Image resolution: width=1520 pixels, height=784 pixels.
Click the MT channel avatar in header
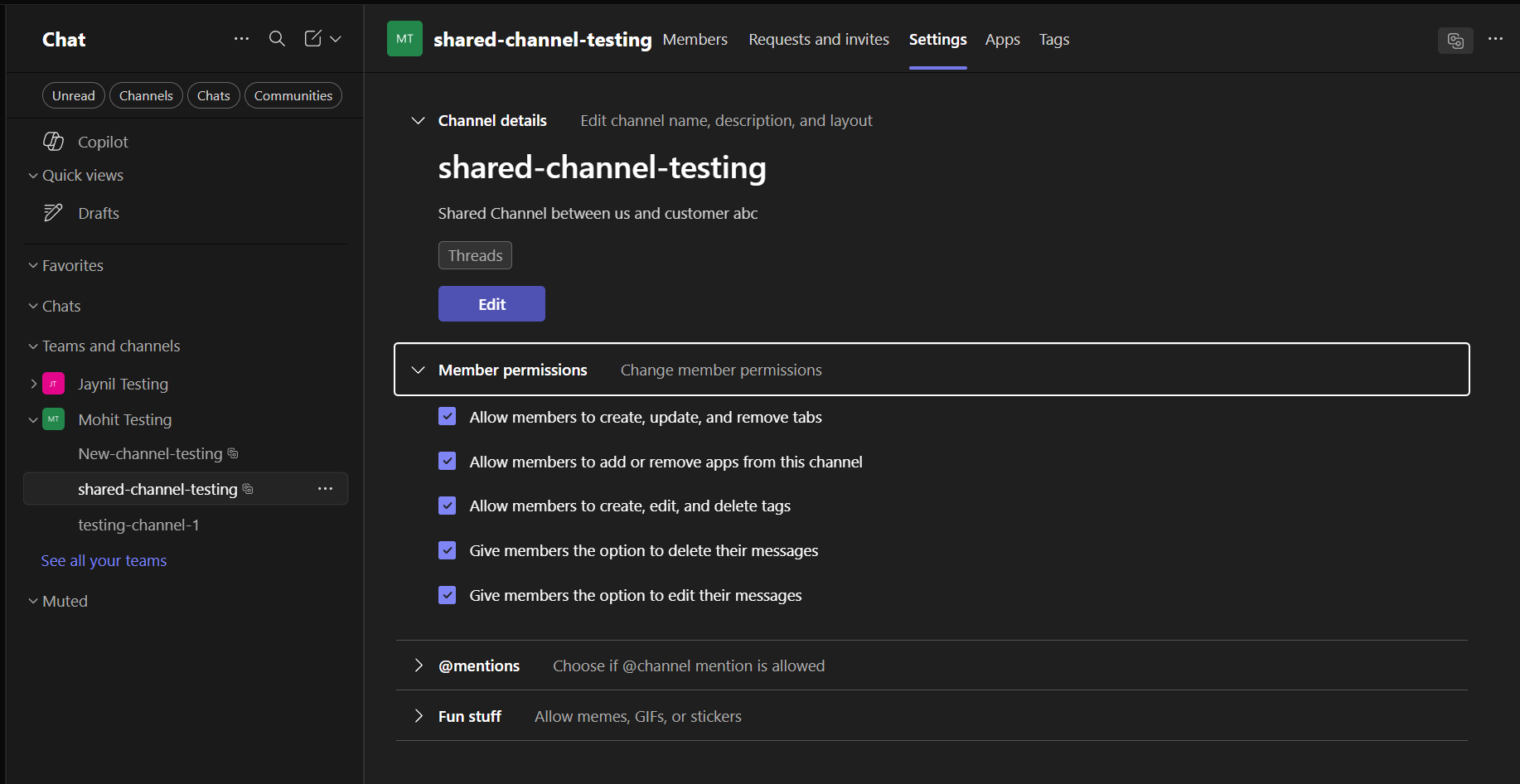coord(404,39)
